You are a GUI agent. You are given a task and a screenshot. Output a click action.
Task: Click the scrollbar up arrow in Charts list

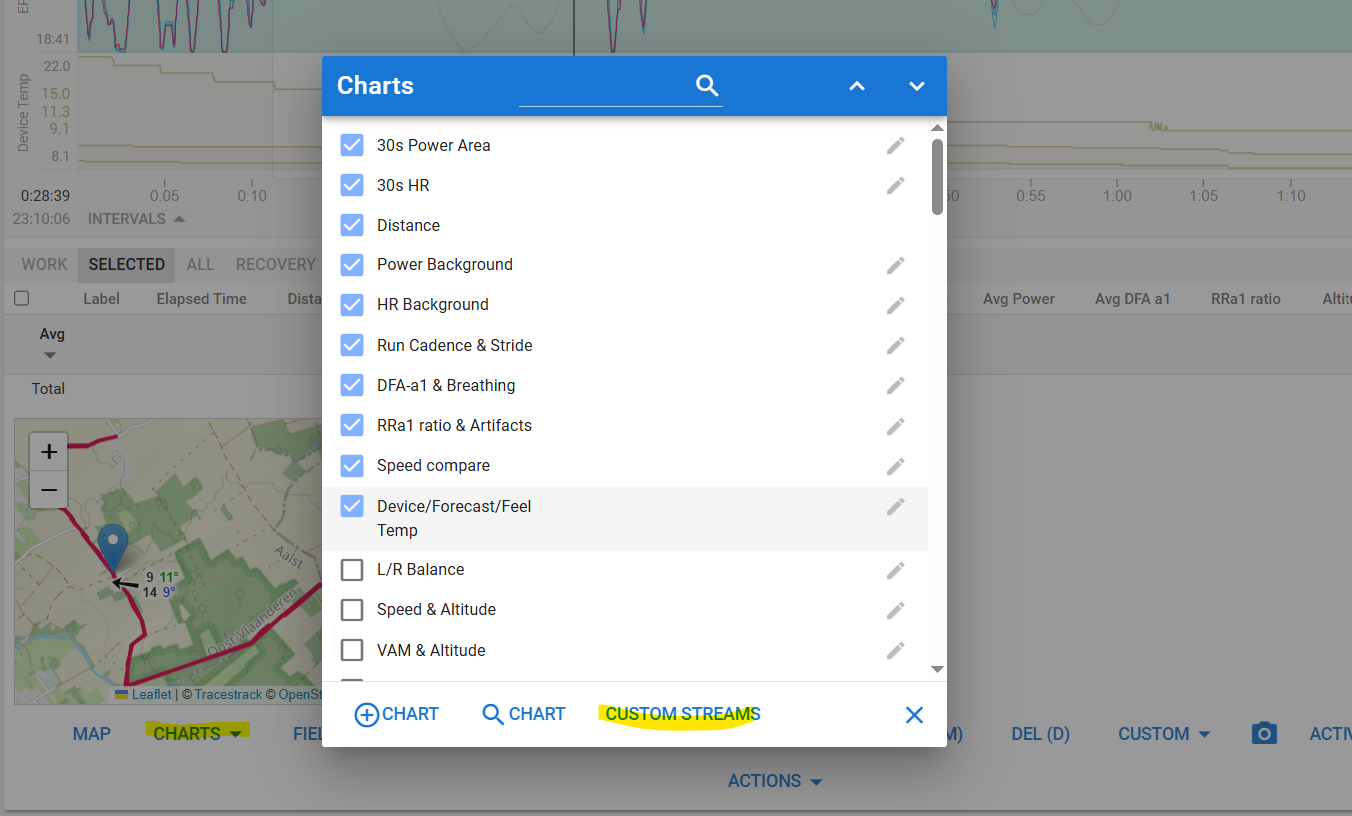click(x=937, y=128)
